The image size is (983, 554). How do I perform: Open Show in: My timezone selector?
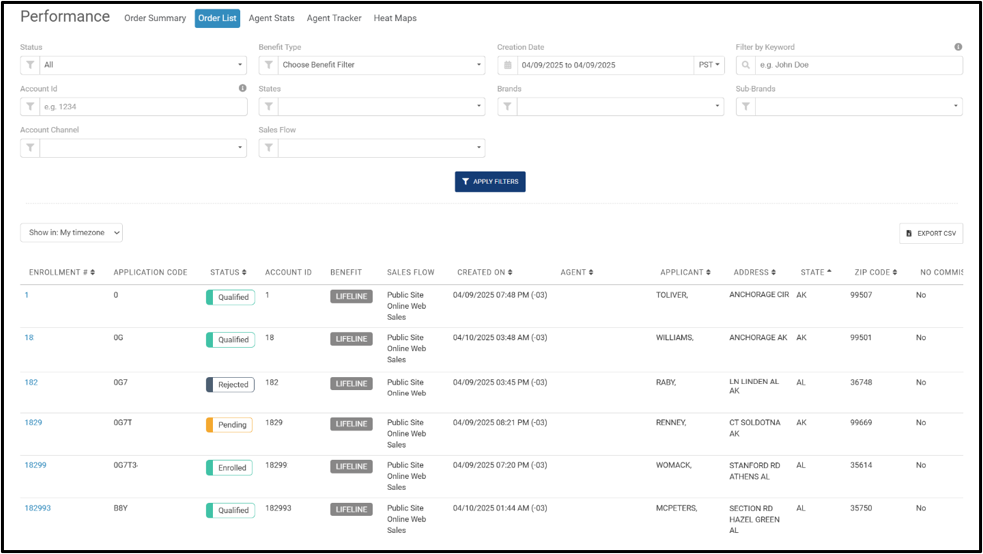(x=71, y=233)
